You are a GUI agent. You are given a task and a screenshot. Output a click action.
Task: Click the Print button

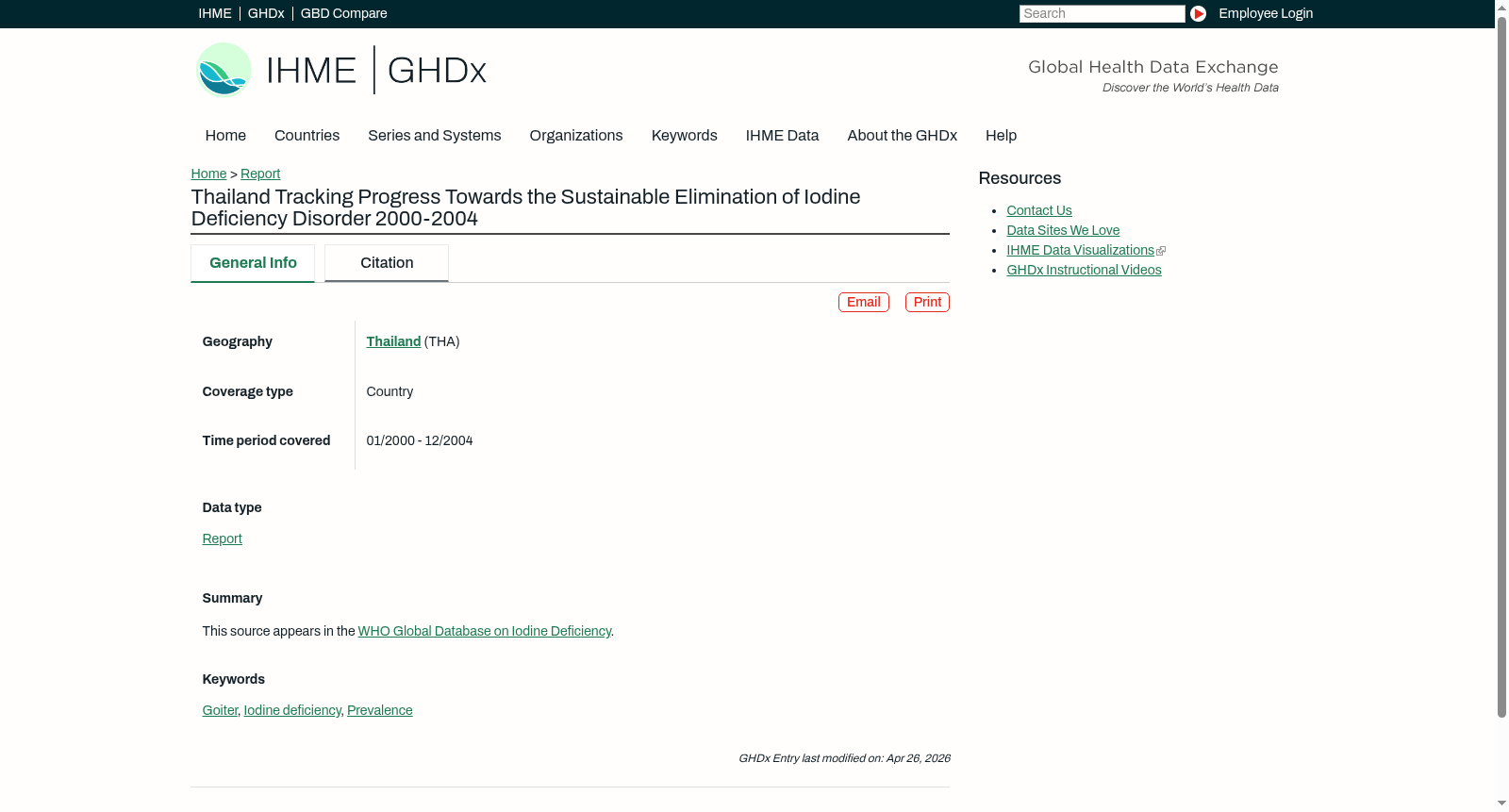point(927,302)
